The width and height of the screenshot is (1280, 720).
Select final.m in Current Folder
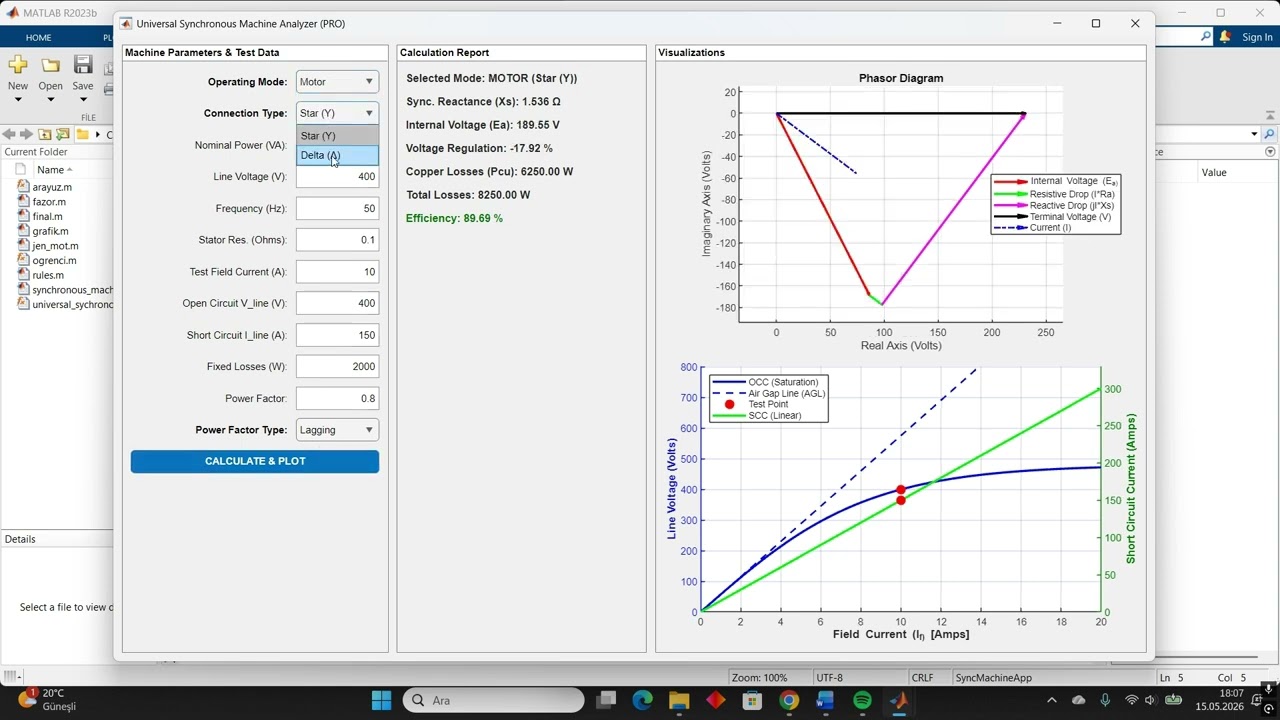47,216
